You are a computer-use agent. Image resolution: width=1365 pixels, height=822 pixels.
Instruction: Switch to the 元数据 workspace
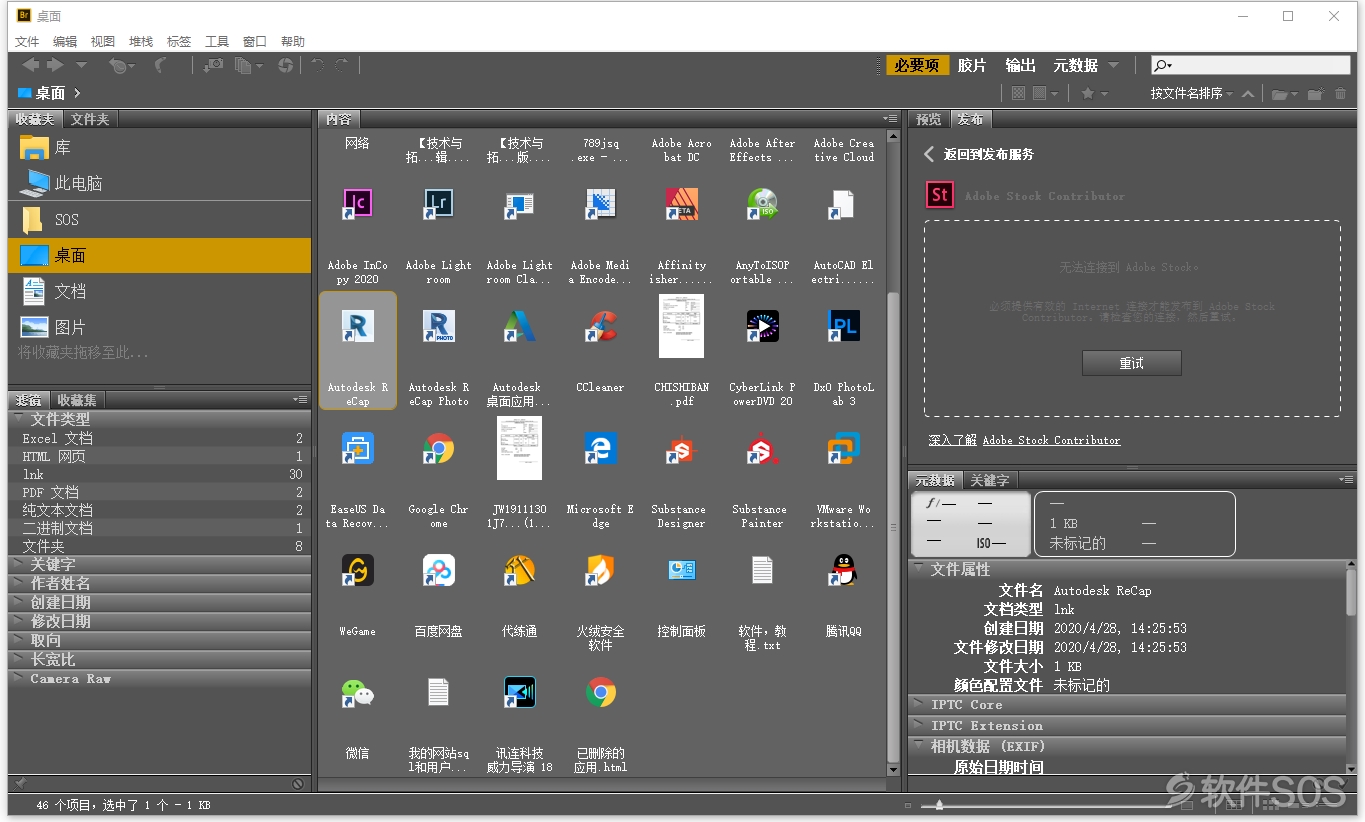[x=1076, y=65]
